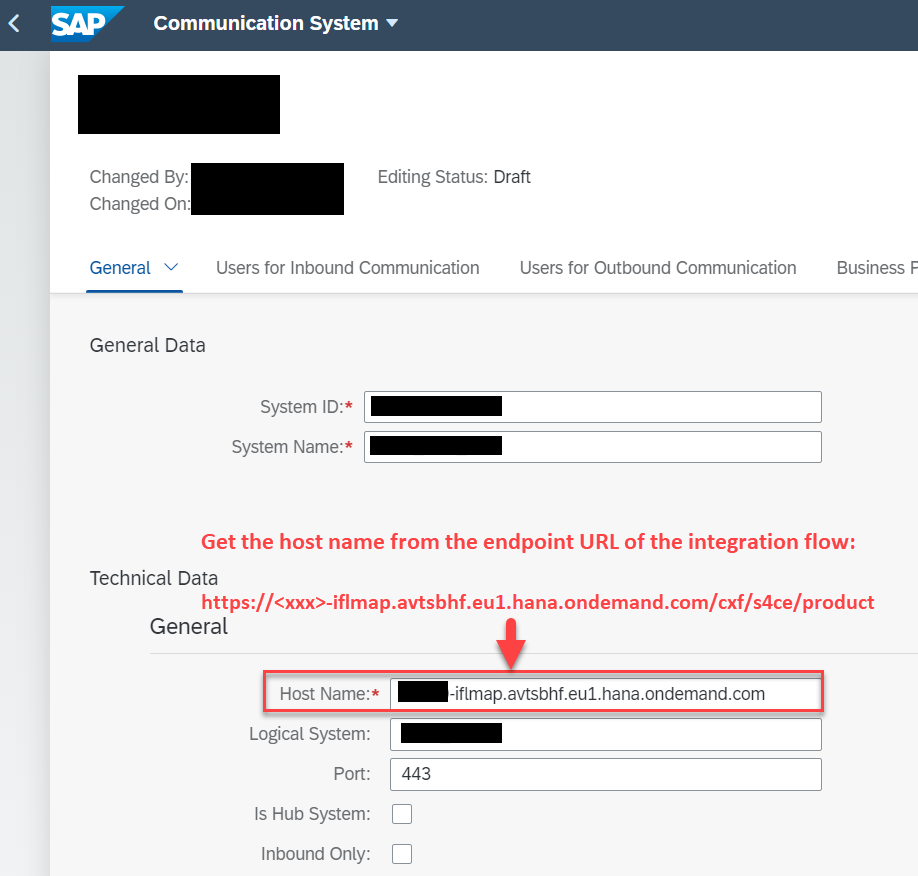Viewport: 918px width, 876px height.
Task: Select the Logical System input field
Action: [605, 734]
